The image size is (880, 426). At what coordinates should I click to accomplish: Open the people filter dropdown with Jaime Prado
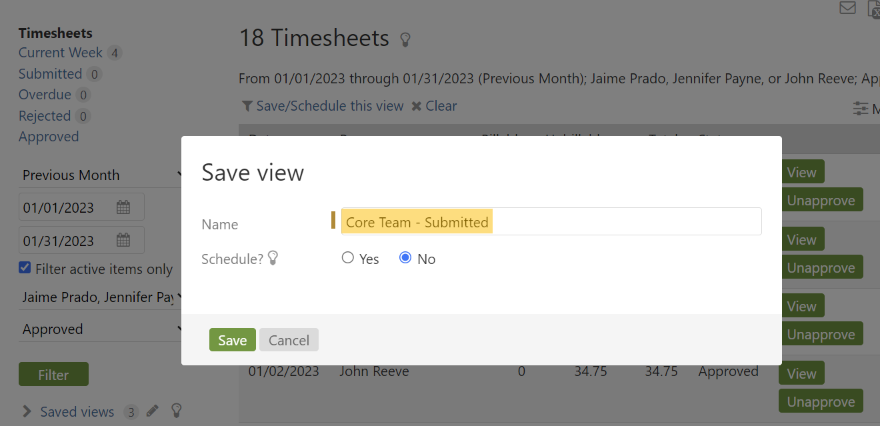pyautogui.click(x=100, y=297)
